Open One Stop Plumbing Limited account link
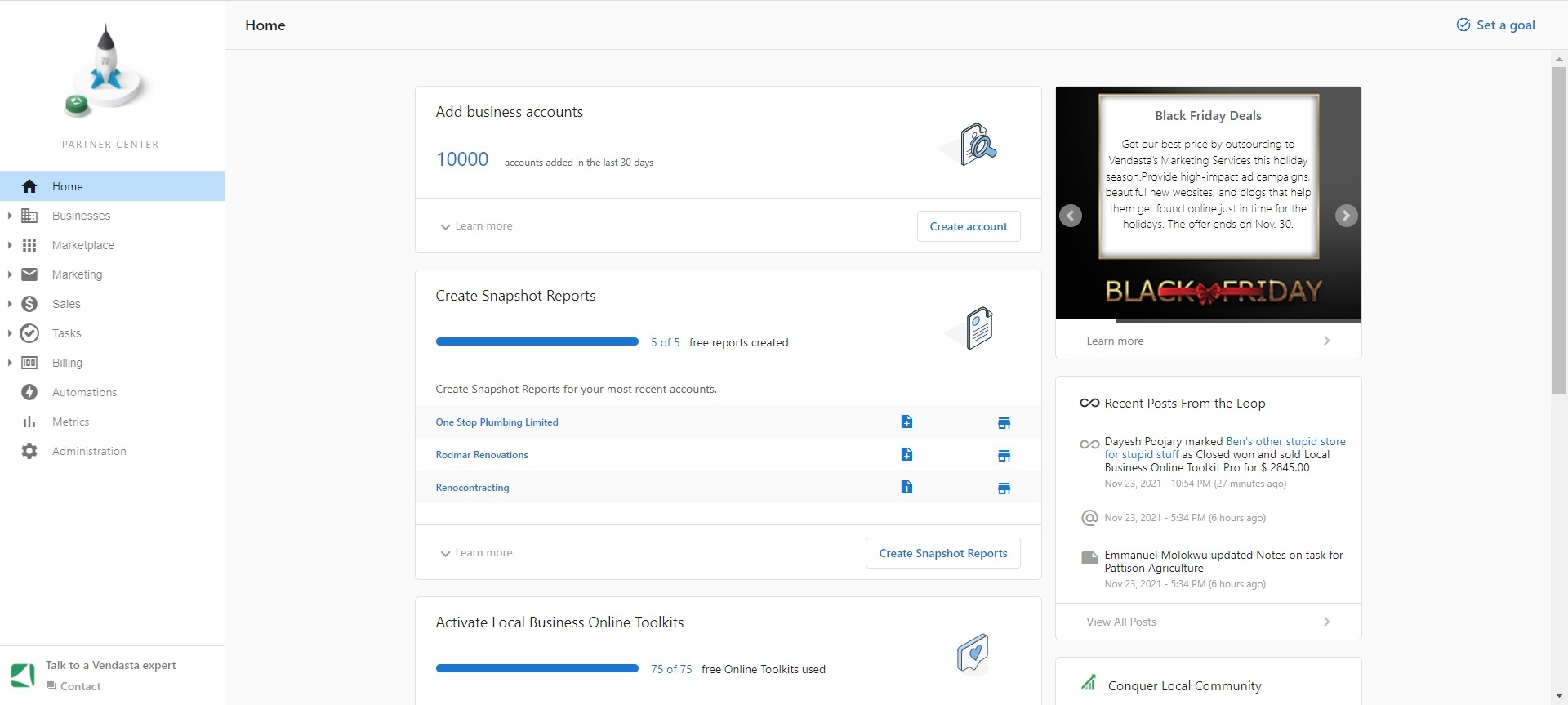The height and width of the screenshot is (705, 1568). coord(497,422)
